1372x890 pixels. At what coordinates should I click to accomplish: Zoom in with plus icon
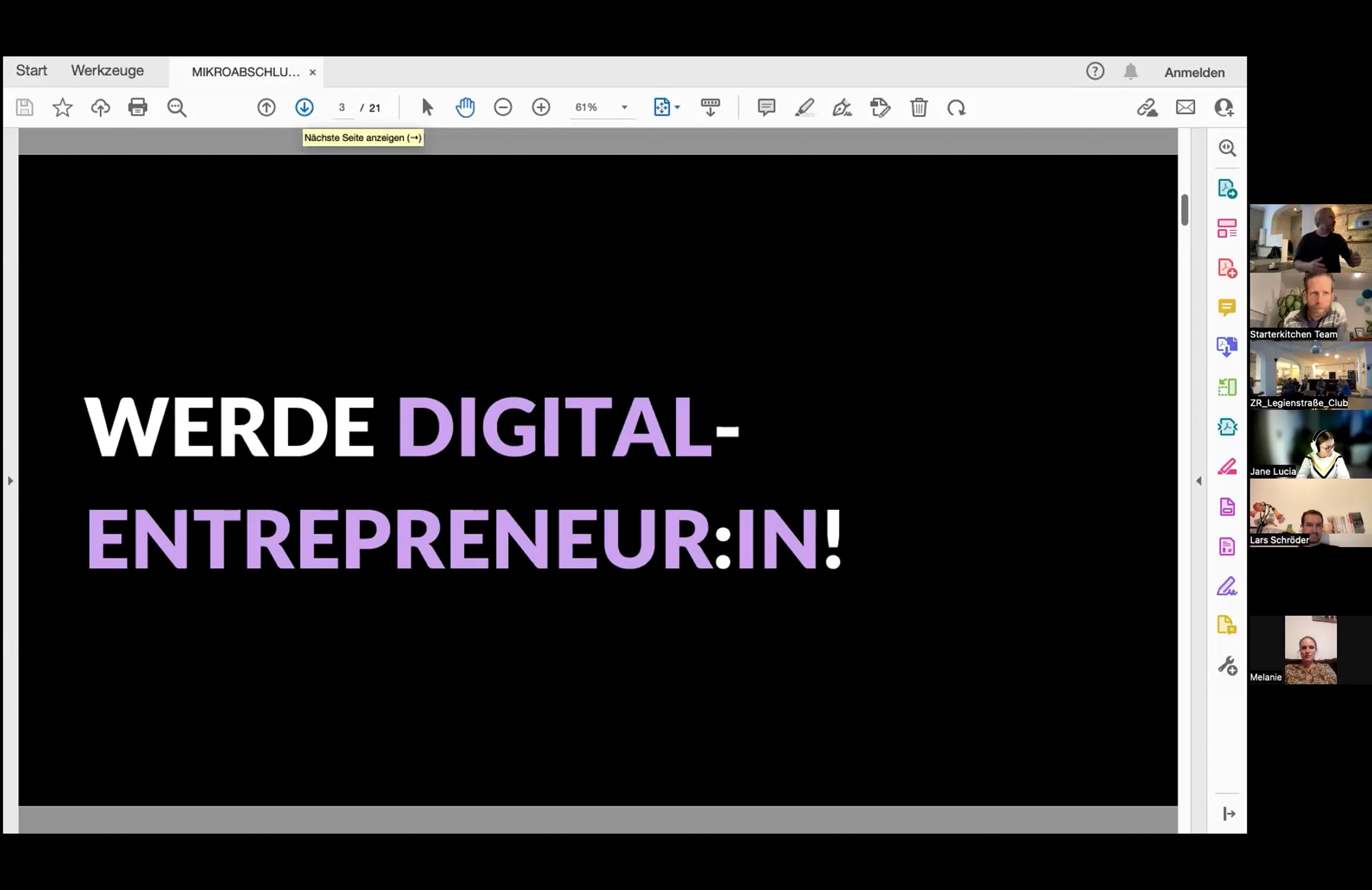click(x=541, y=107)
